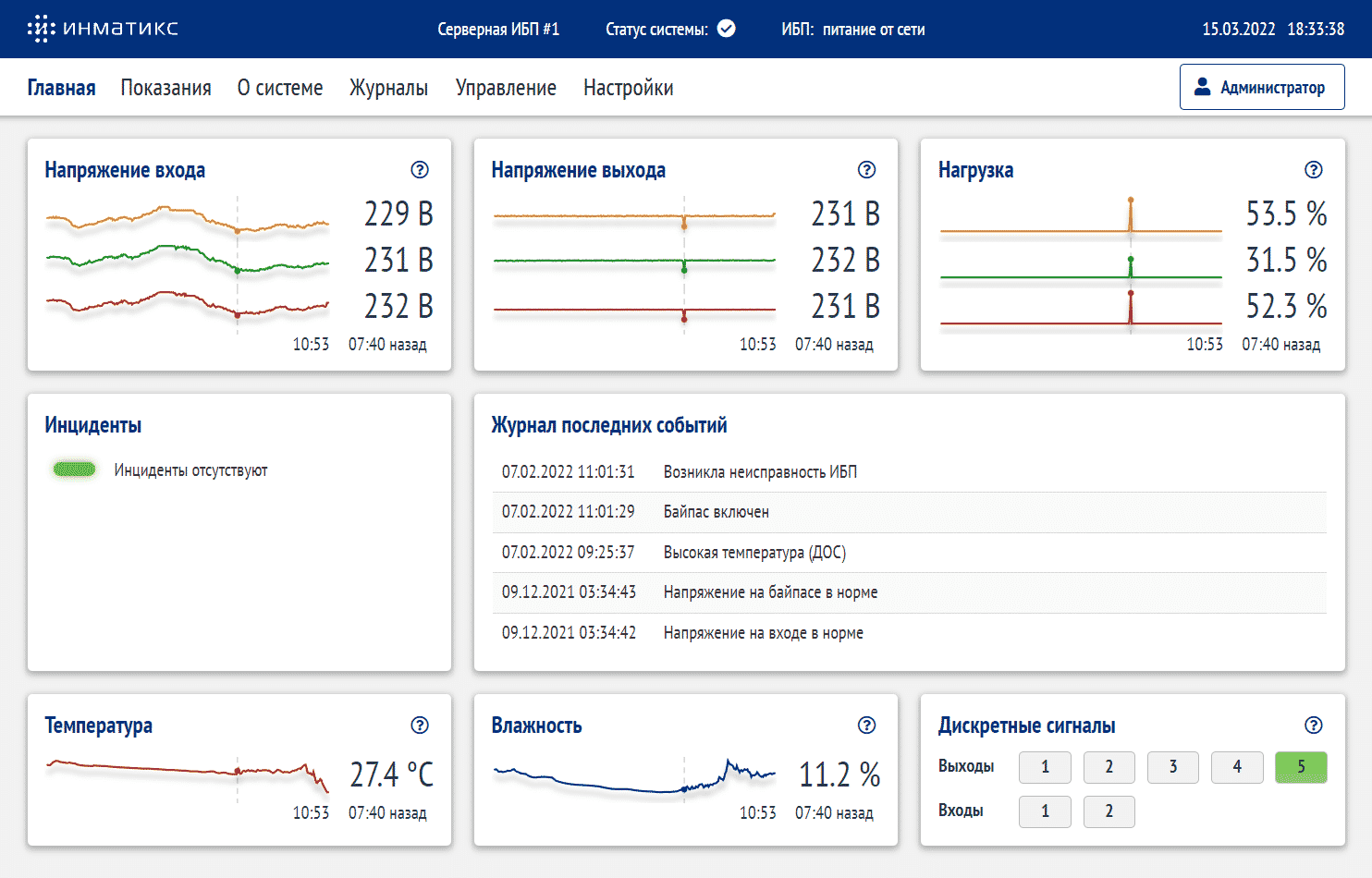Toggle the active green output 5
Viewport: 1372px width, 878px height.
(x=1300, y=767)
